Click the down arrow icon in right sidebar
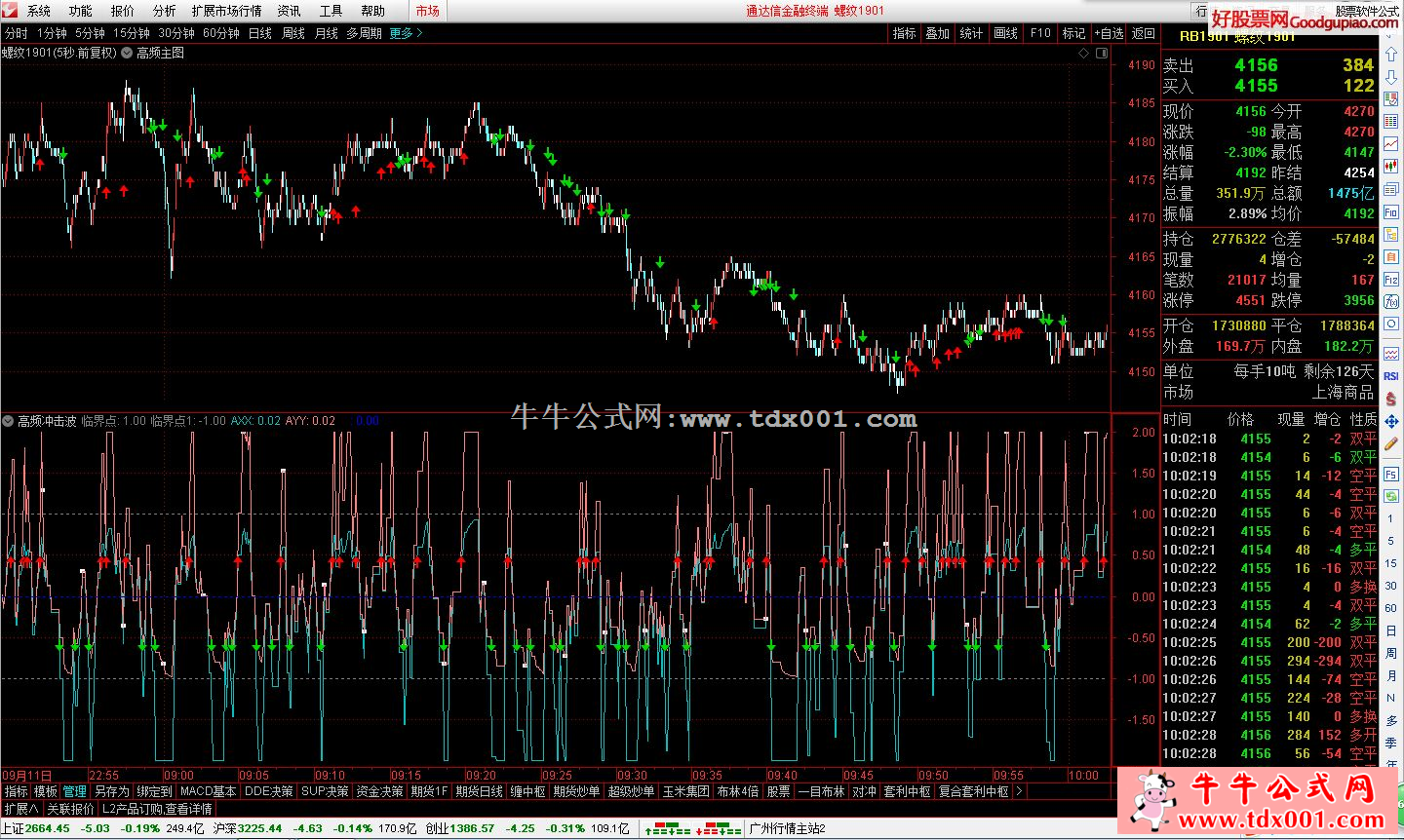This screenshot has height=840, width=1404. tap(1391, 78)
